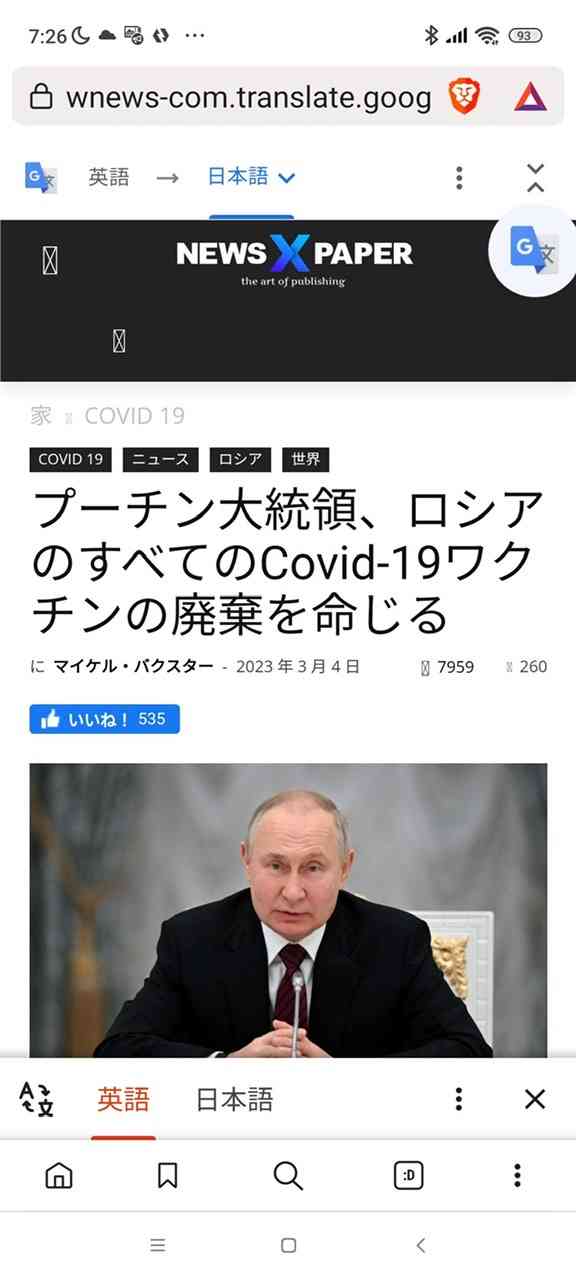Open the ロシア category tag
This screenshot has width=576, height=1280.
click(x=241, y=460)
